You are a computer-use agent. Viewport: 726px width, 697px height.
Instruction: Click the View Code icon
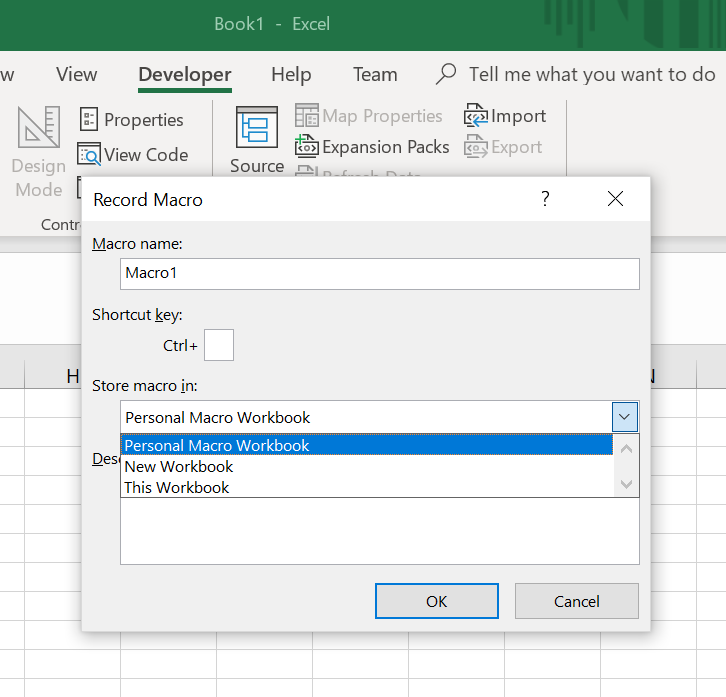(89, 155)
